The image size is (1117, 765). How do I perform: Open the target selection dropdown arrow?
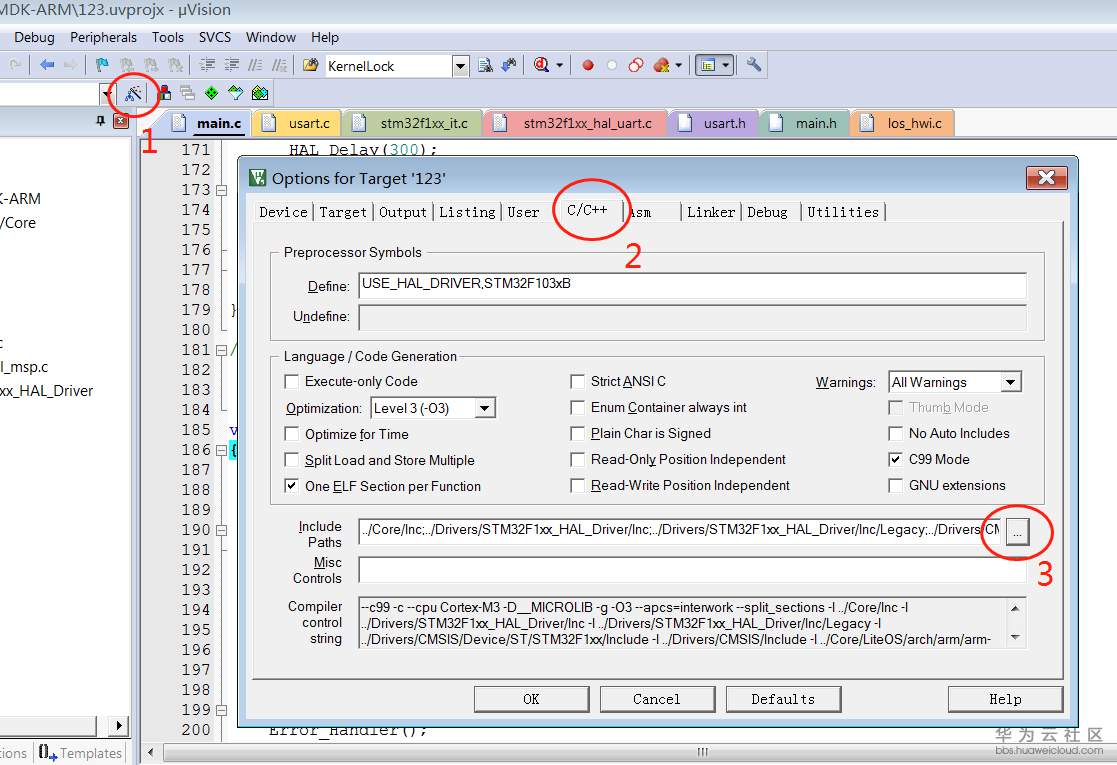[x=107, y=93]
